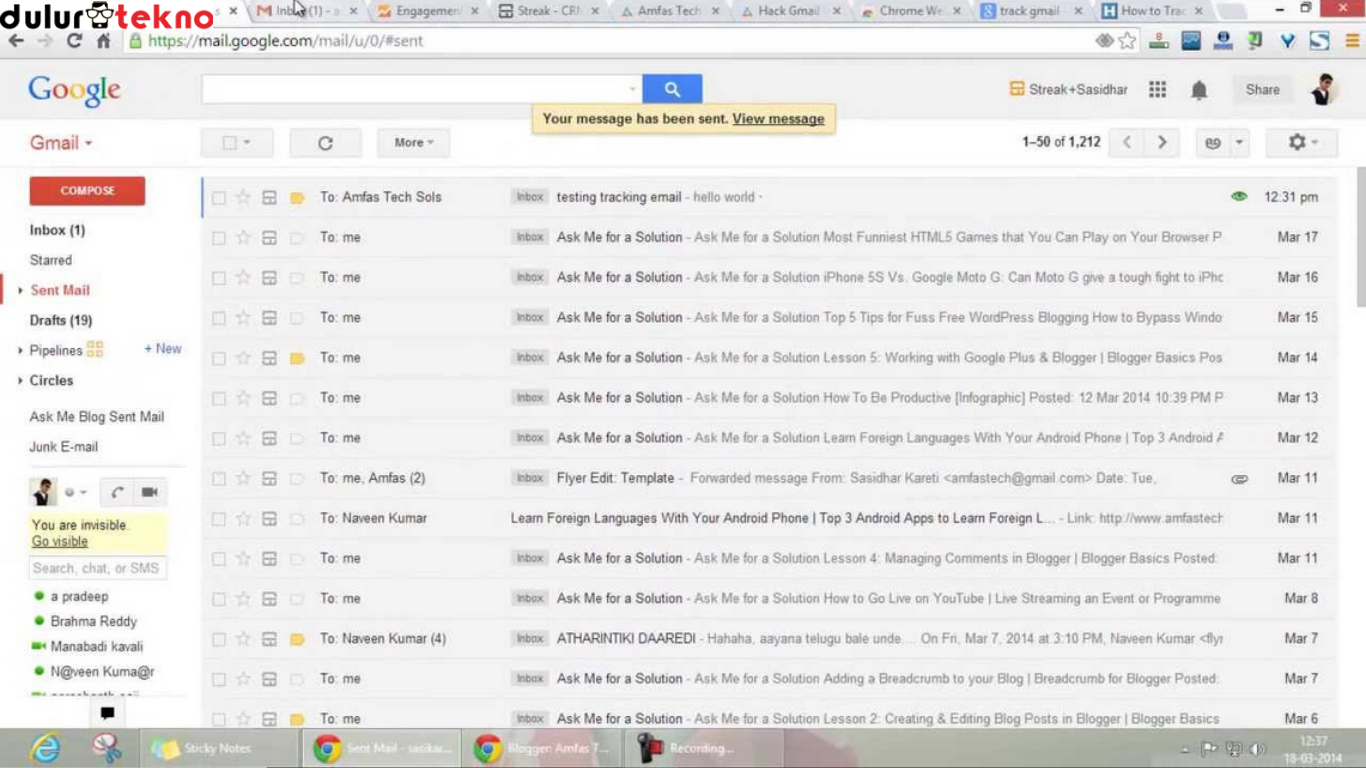Expand the Pipelines section
Viewport: 1366px width, 768px height.
(20, 351)
